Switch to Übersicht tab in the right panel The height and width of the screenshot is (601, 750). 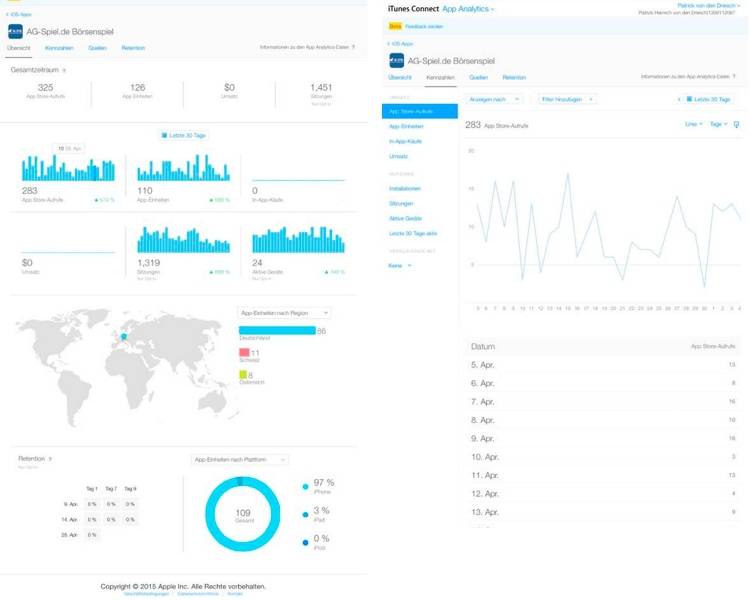click(x=400, y=77)
